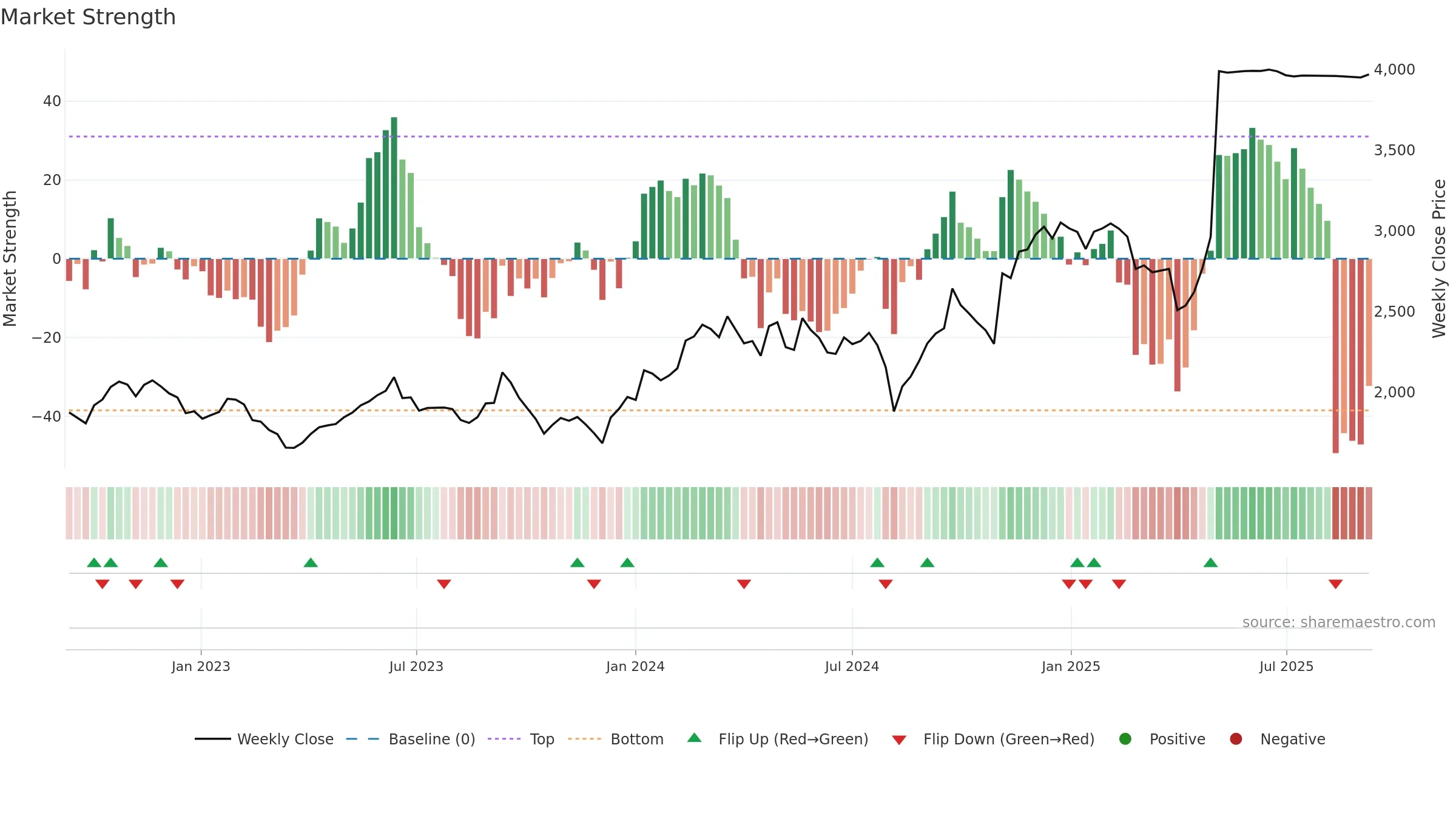This screenshot has height=819, width=1456.
Task: Click the 'Jan 2025' date label
Action: click(x=1071, y=666)
